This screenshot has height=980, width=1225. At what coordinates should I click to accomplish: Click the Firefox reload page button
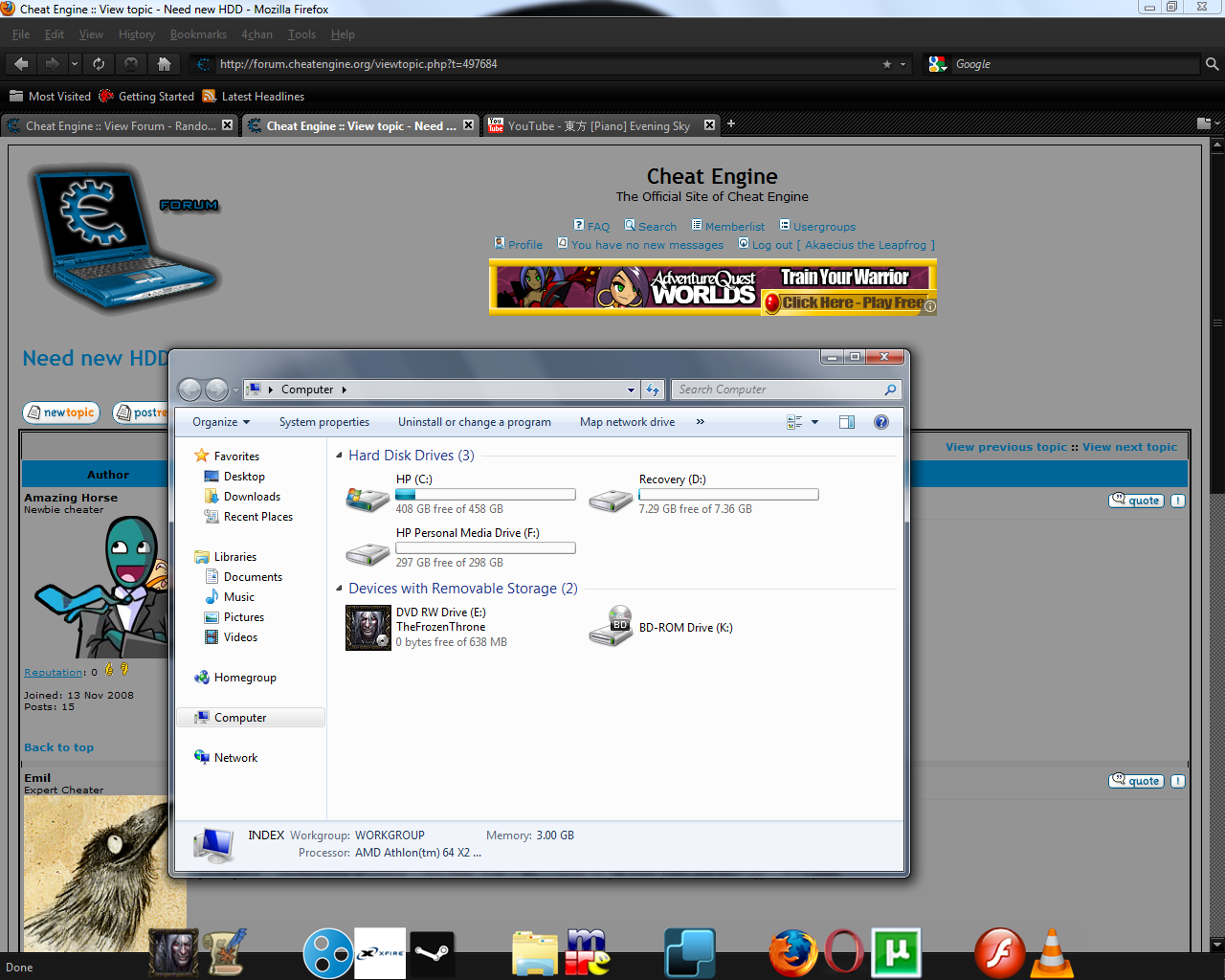(x=99, y=64)
